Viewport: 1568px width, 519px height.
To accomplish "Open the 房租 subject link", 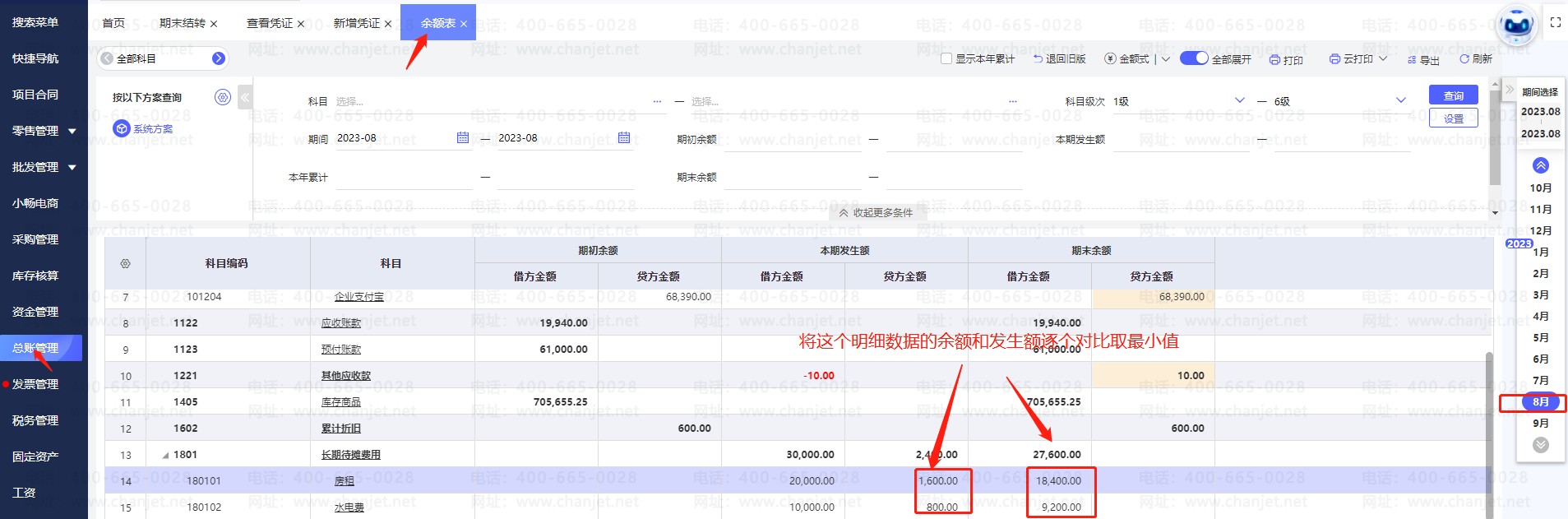I will 345,481.
